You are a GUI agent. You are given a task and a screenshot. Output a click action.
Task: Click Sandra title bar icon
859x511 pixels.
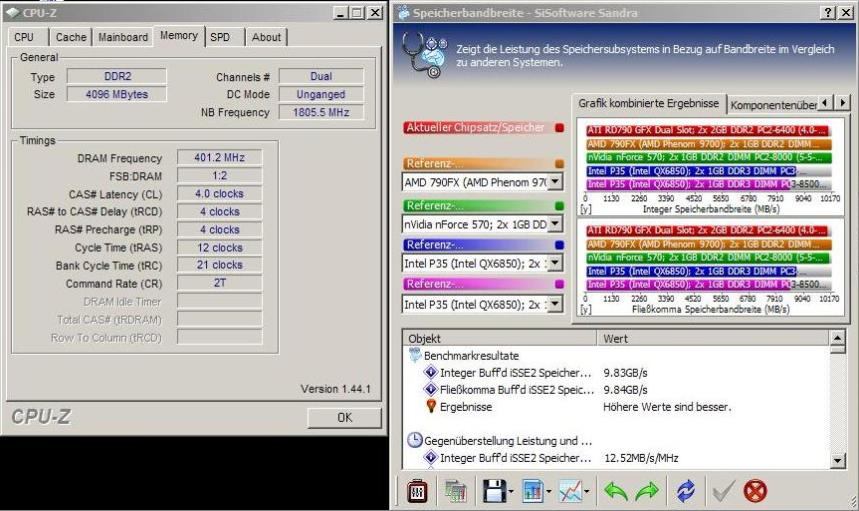coord(404,12)
